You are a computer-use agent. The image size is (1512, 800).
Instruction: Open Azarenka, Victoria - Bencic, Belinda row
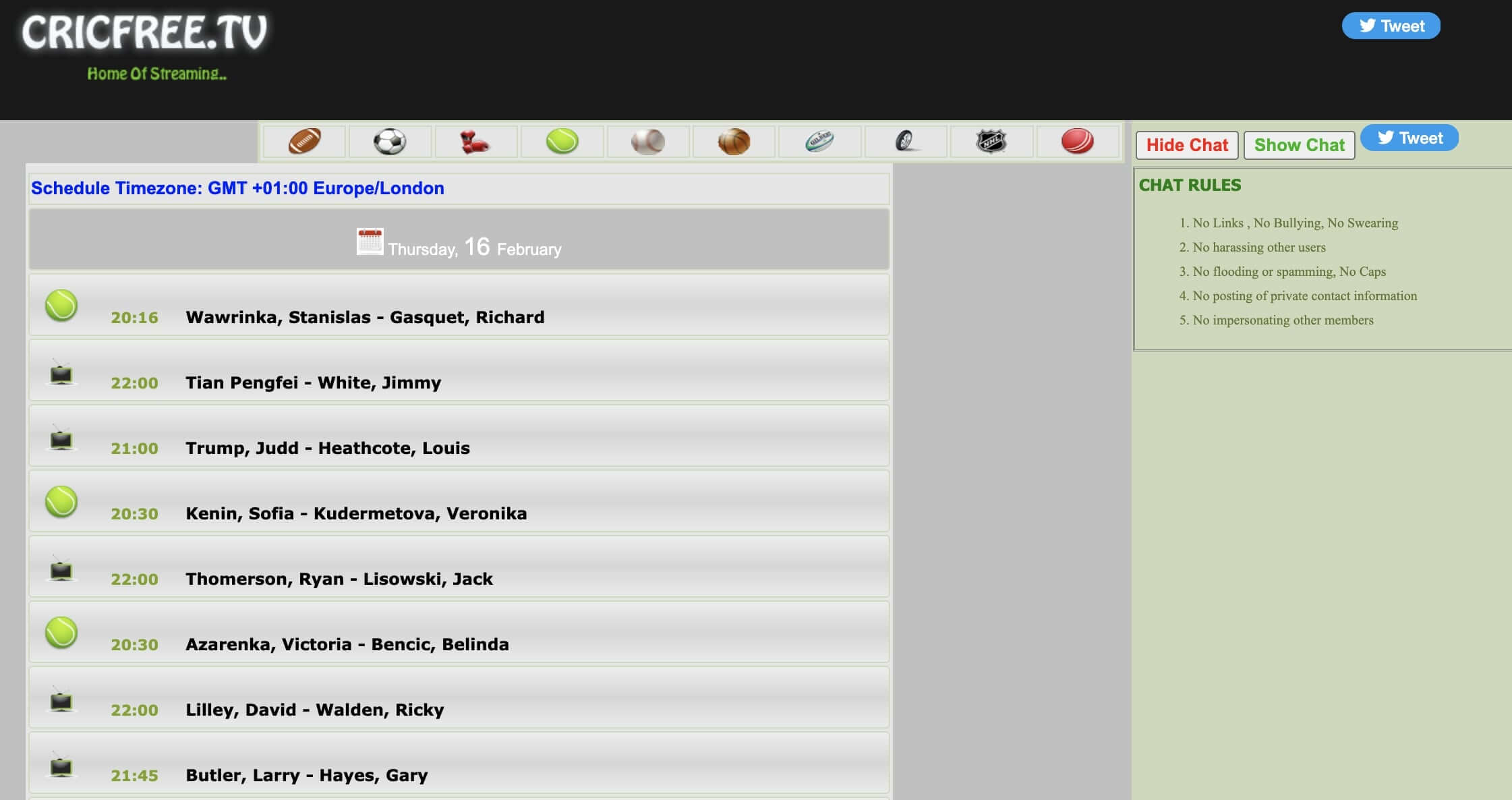[x=347, y=644]
